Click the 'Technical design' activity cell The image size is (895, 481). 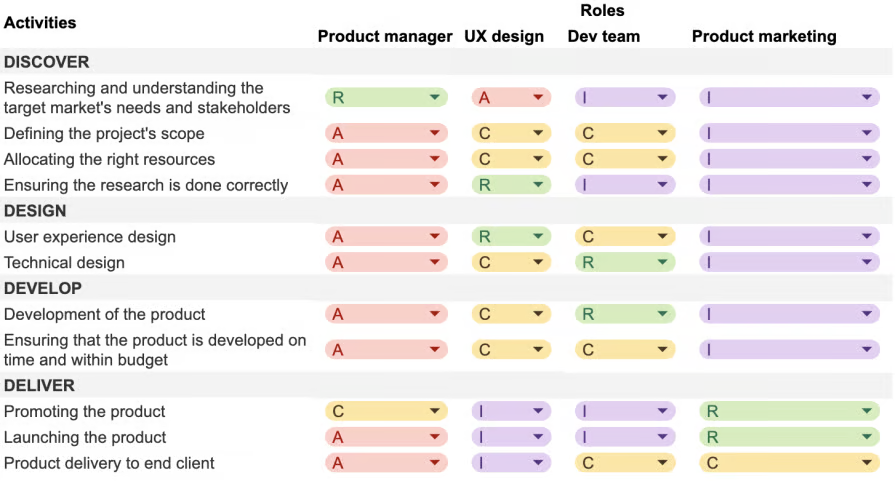64,262
